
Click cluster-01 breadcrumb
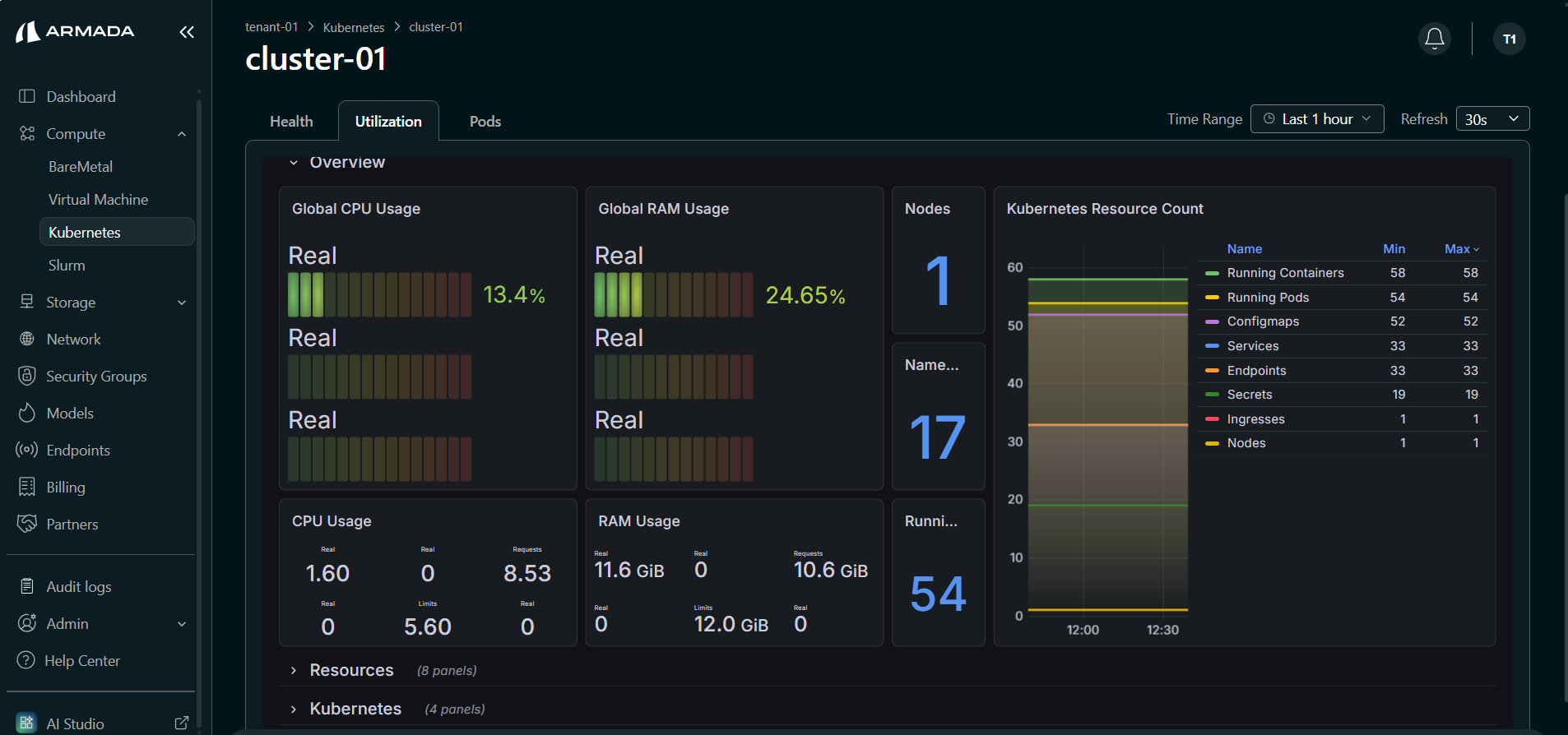tap(436, 27)
